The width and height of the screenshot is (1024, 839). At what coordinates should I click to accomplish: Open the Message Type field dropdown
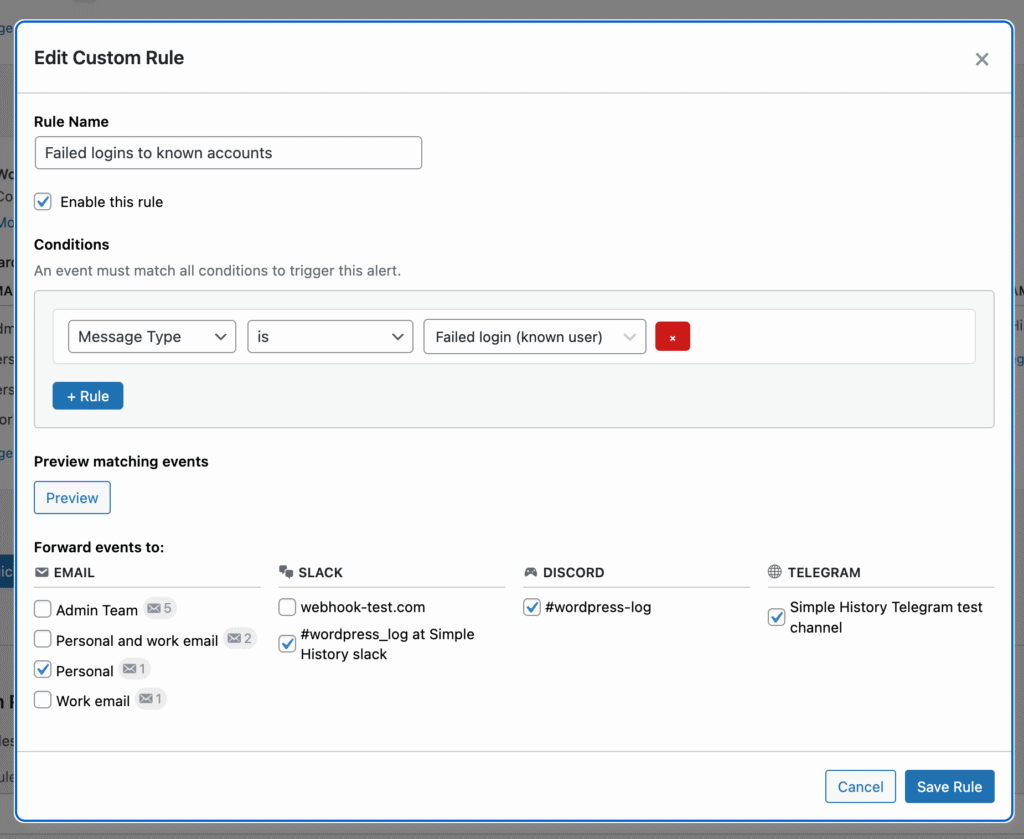(152, 337)
